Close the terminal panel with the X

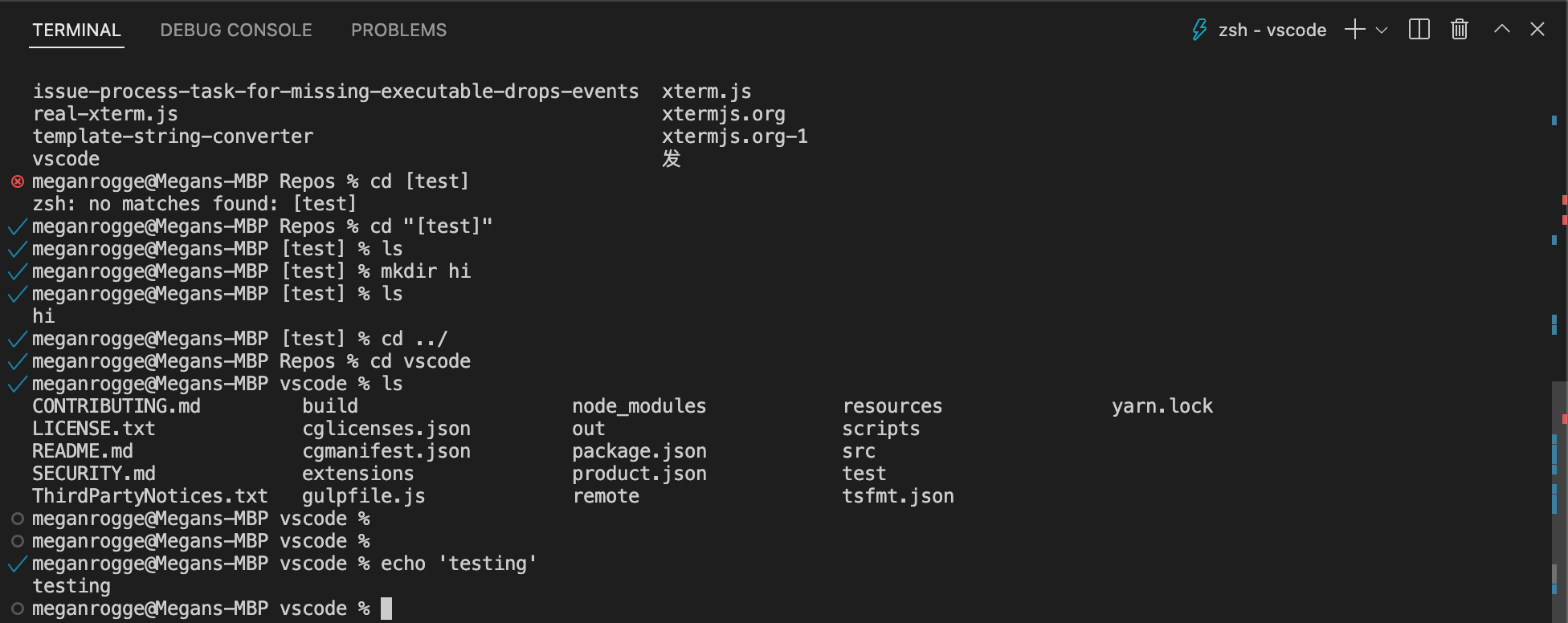pos(1537,29)
